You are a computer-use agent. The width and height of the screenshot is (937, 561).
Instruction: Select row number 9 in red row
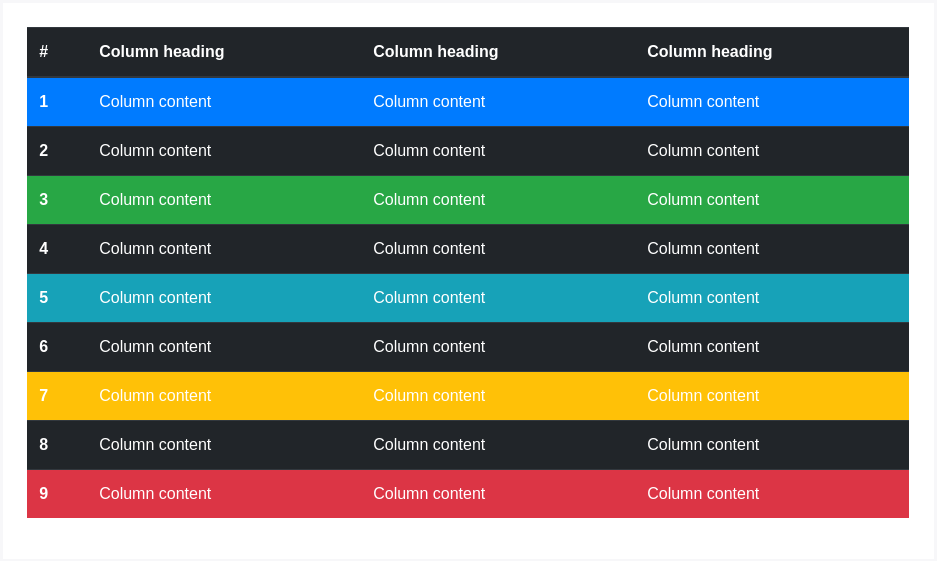[44, 494]
